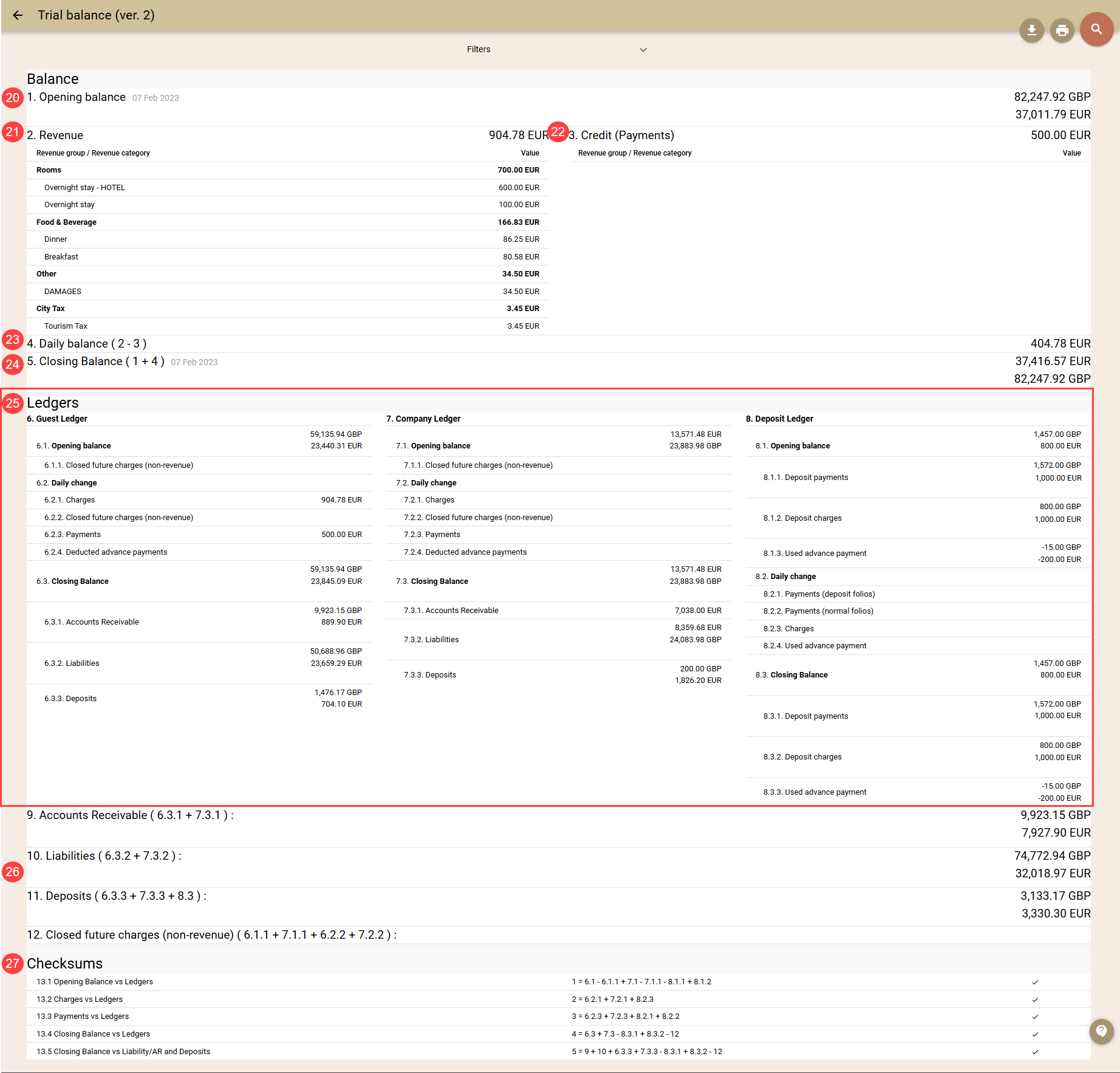The width and height of the screenshot is (1120, 1073).
Task: Click the 8. Deposit Ledger heading
Action: coord(779,419)
